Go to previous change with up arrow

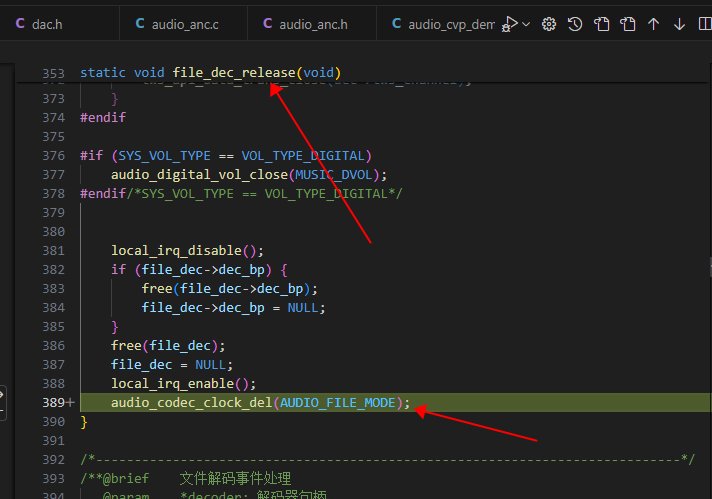pyautogui.click(x=653, y=24)
